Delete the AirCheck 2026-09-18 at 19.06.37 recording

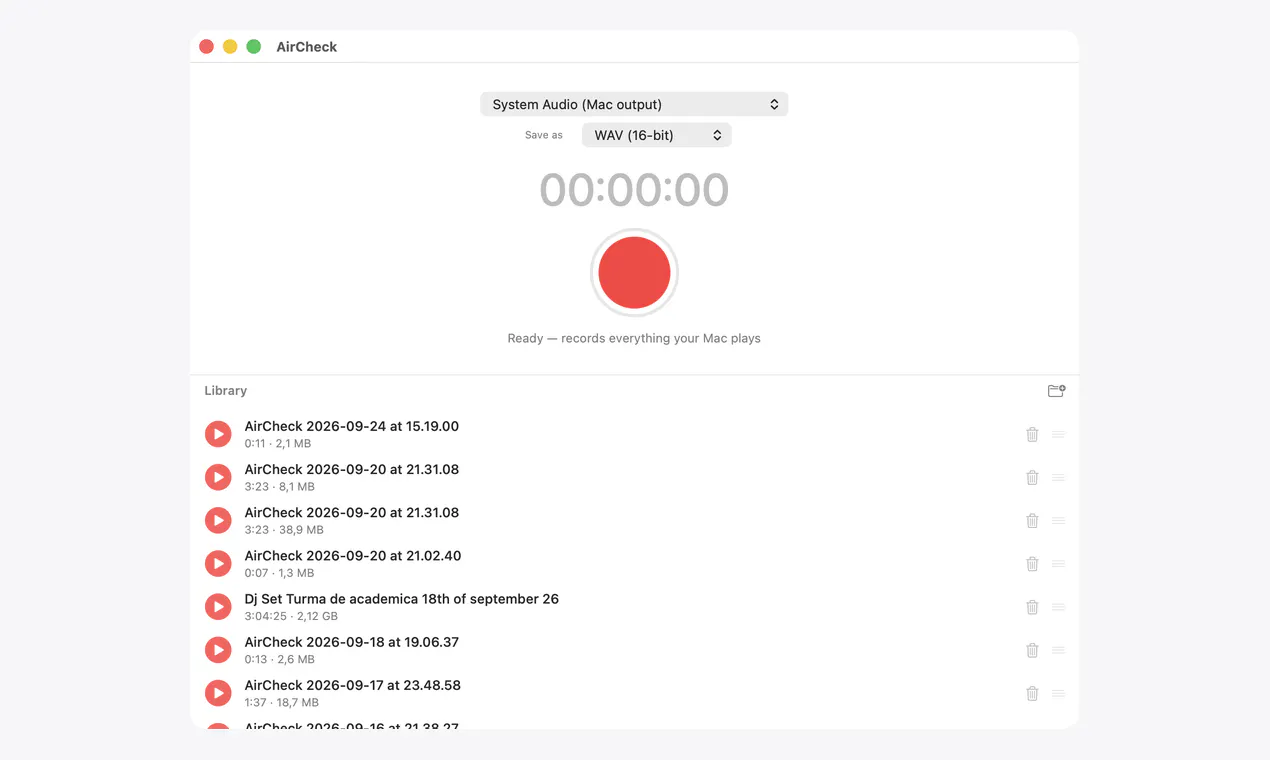click(1032, 650)
